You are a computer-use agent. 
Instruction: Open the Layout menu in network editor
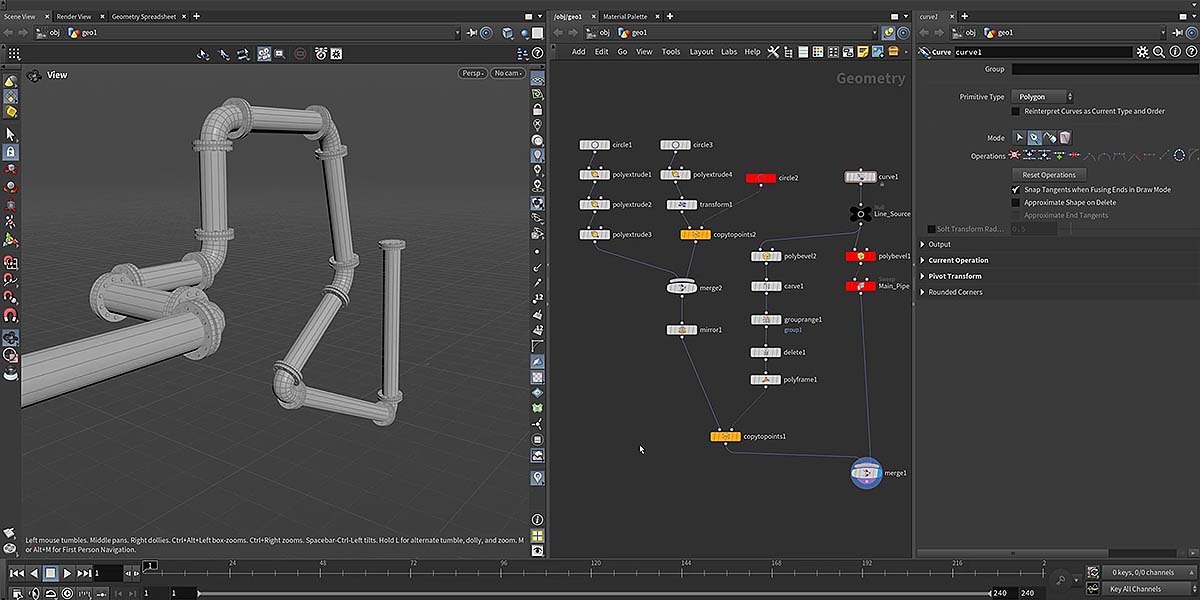pos(701,51)
